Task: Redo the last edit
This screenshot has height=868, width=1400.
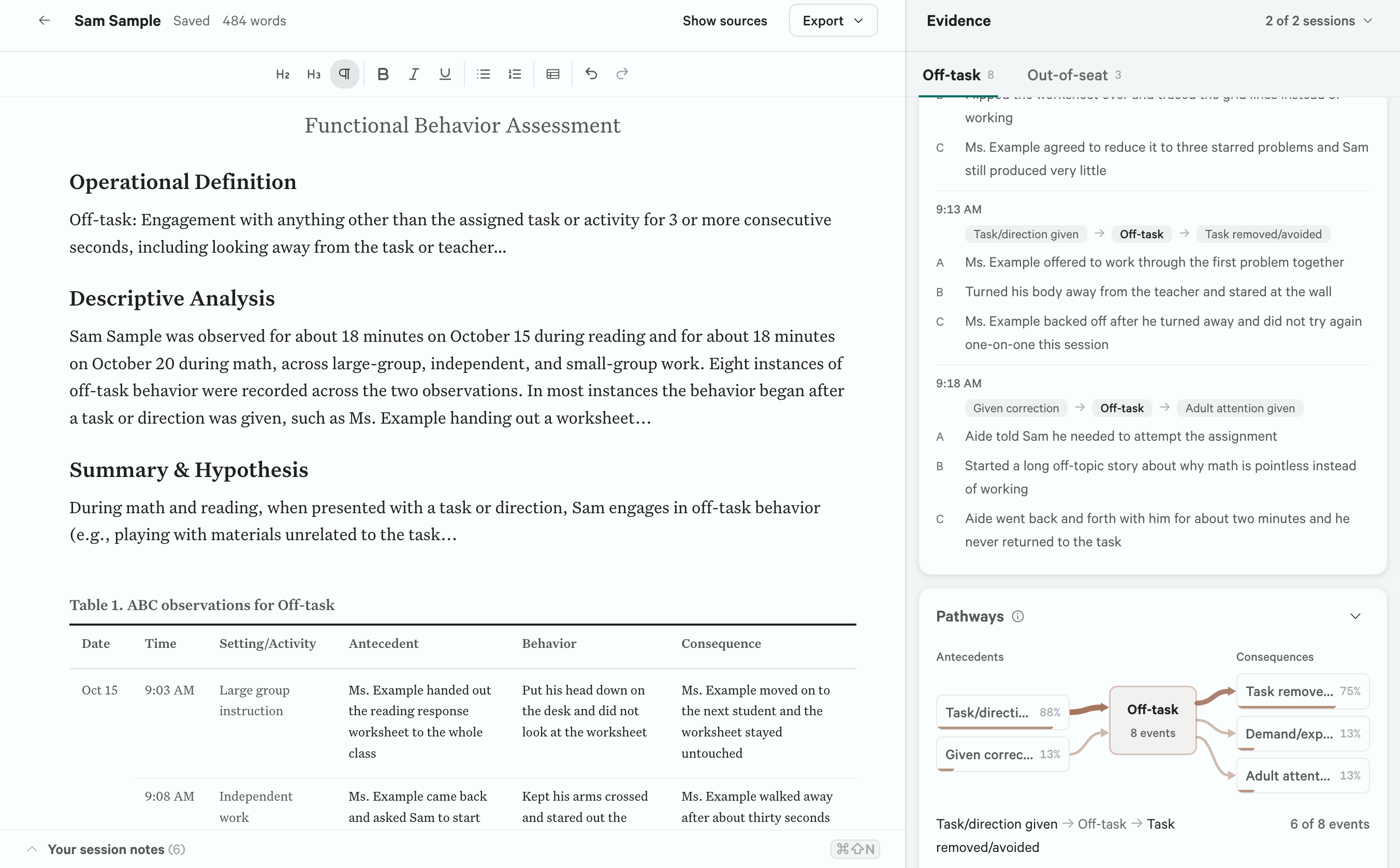Action: click(x=622, y=74)
